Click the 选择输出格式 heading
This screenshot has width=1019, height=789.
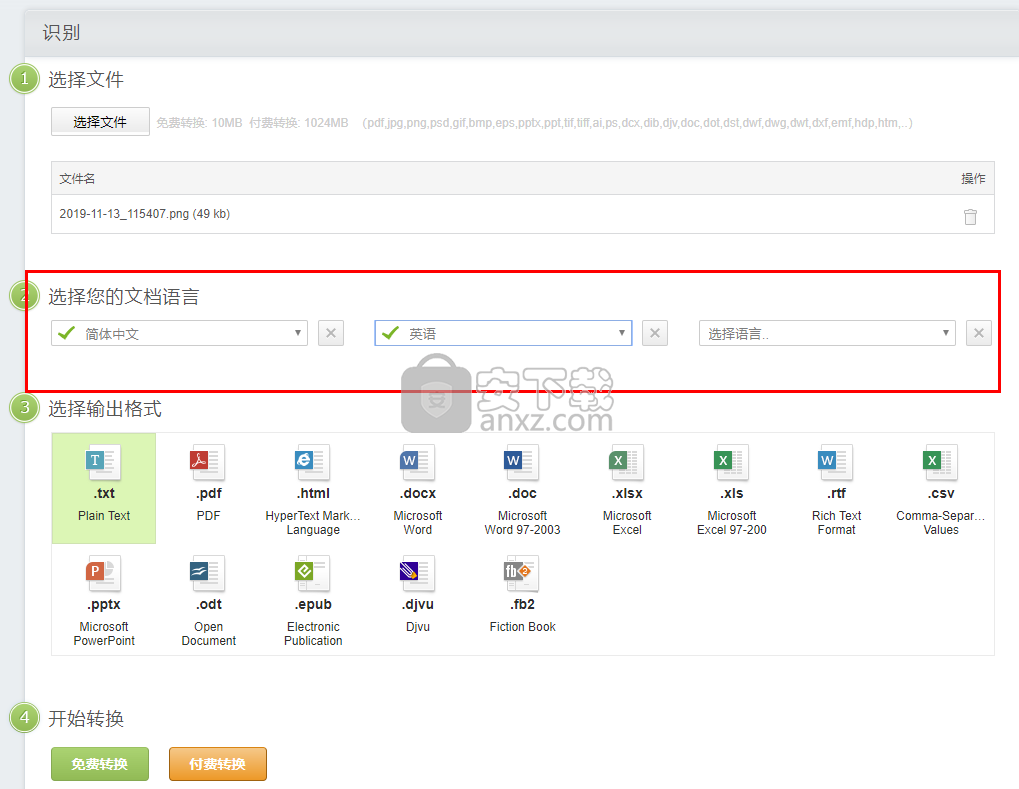pyautogui.click(x=105, y=409)
